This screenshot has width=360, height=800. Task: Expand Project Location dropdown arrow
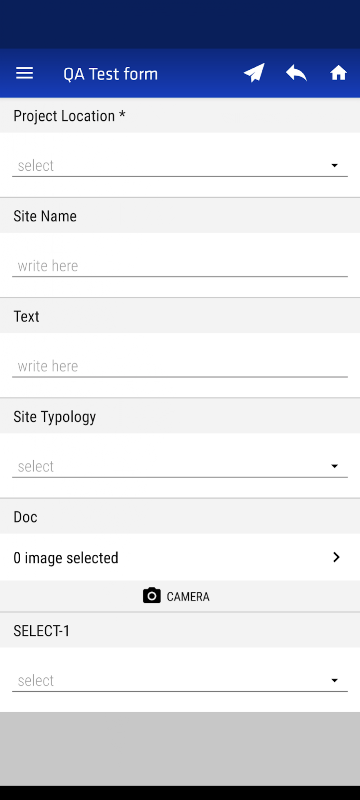click(335, 165)
